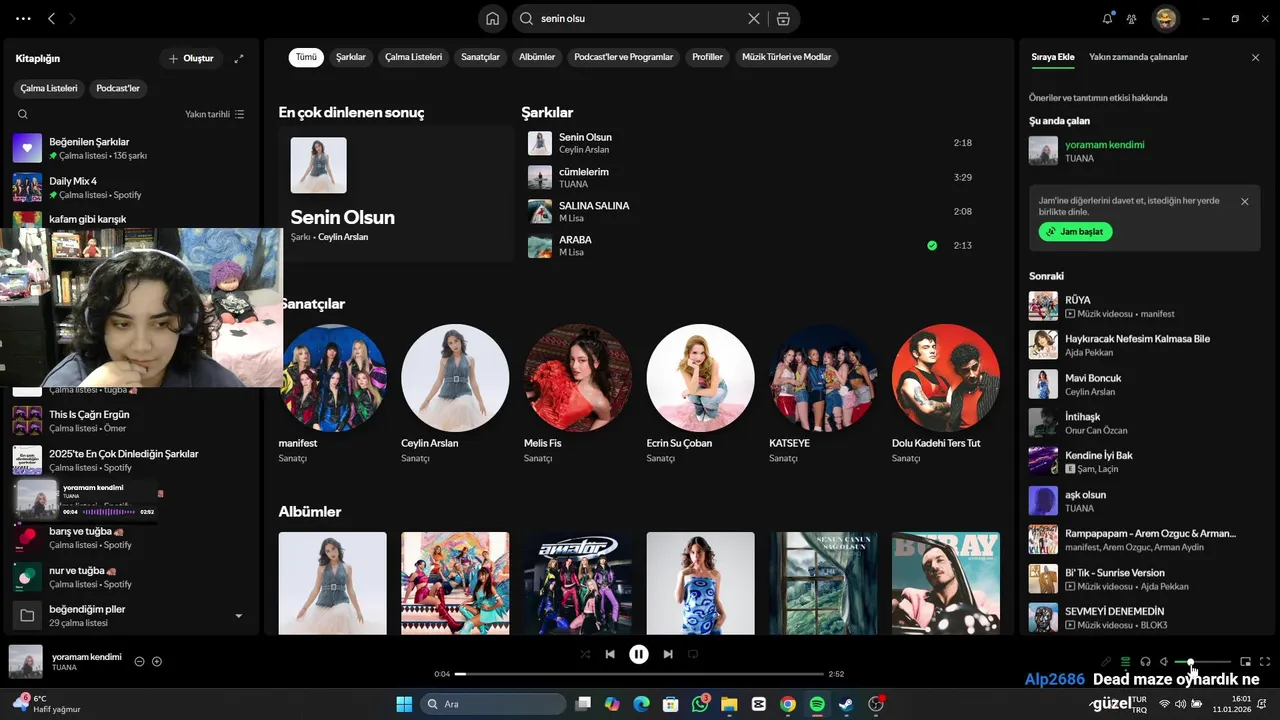Click the green saved checkmark on ARABA

coord(932,245)
